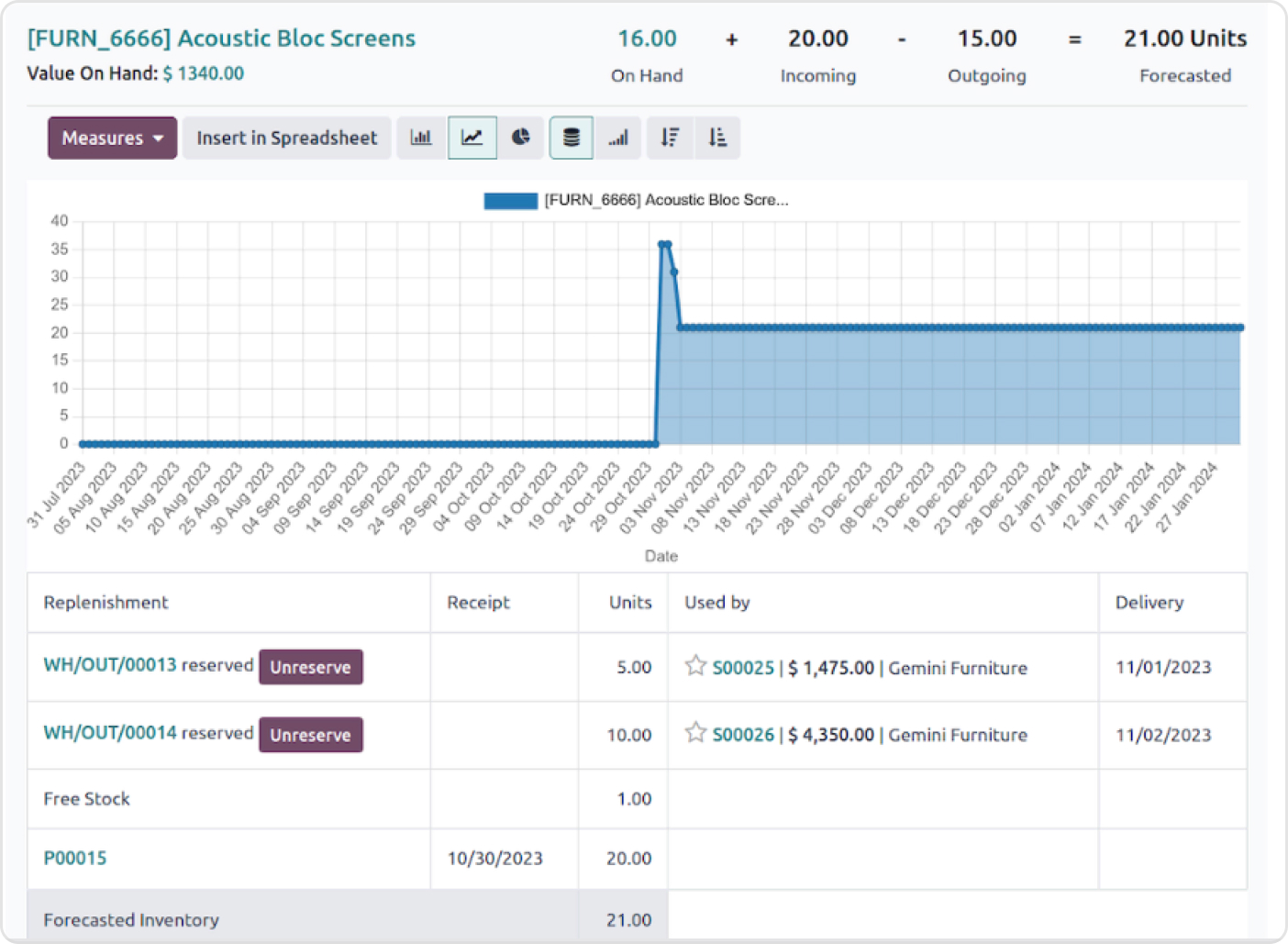Open the Measures dropdown
Image resolution: width=1288 pixels, height=944 pixels.
[112, 138]
